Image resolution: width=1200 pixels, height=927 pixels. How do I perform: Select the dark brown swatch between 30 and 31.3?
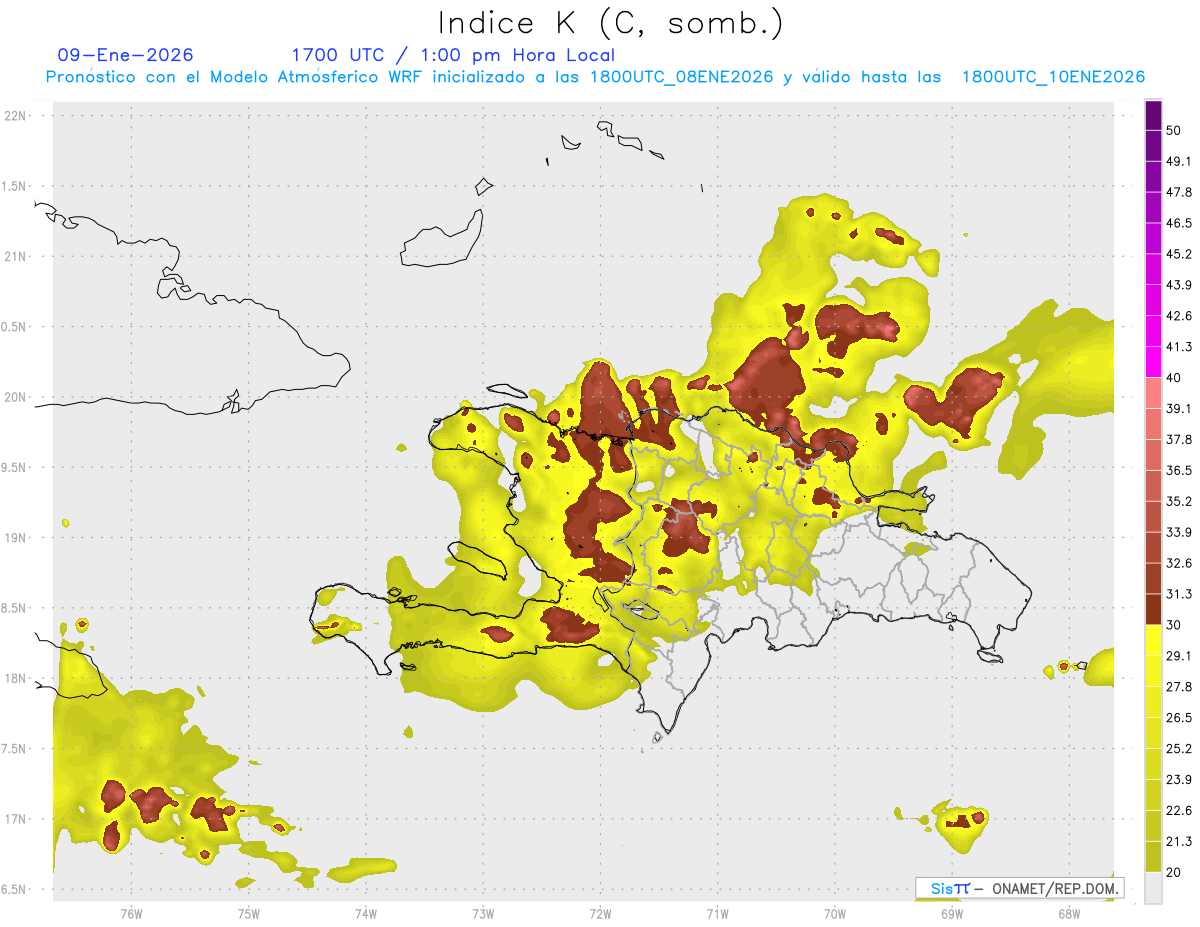[x=1153, y=610]
